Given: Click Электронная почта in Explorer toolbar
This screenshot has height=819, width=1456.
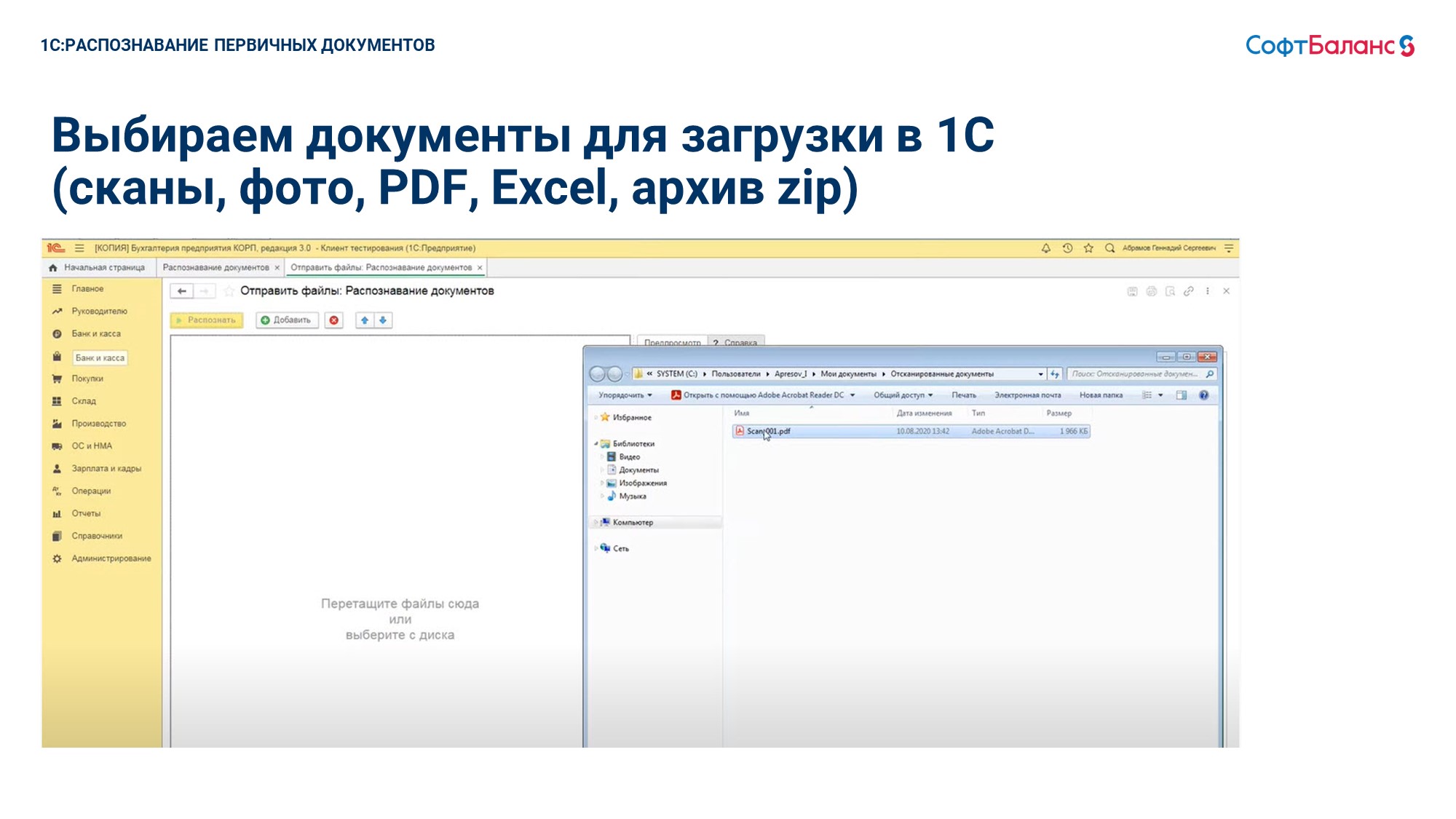Looking at the screenshot, I should (x=1028, y=395).
